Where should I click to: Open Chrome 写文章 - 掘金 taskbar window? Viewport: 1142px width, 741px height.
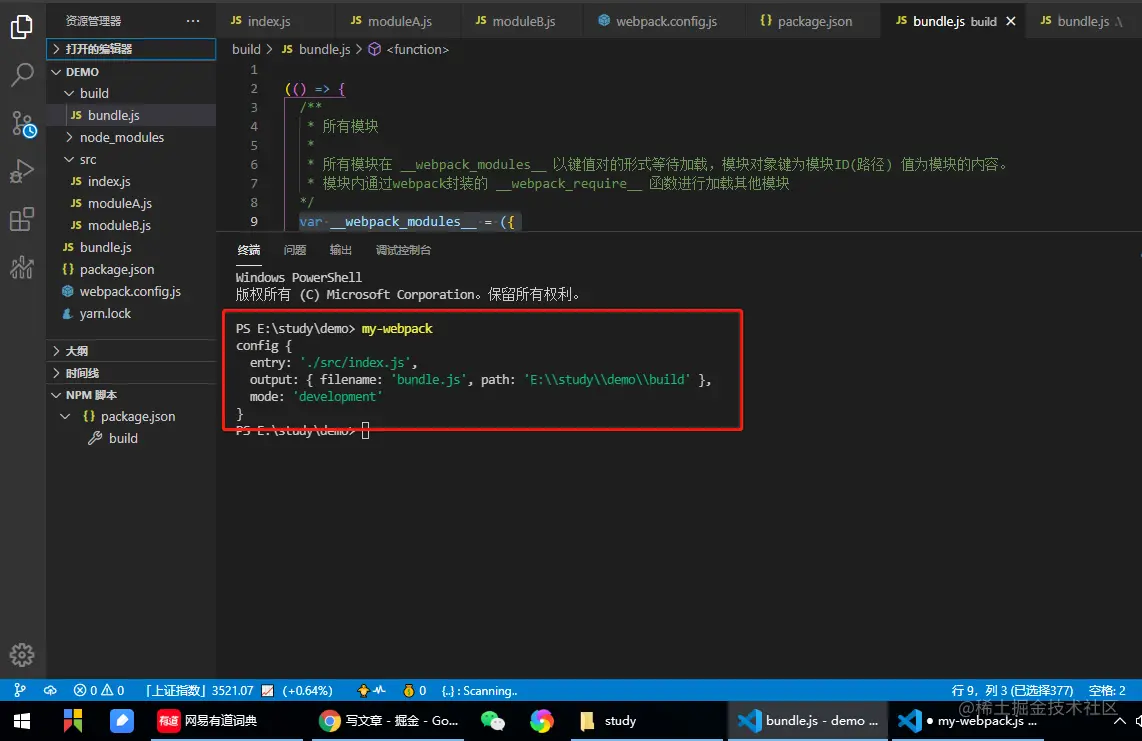coord(388,721)
